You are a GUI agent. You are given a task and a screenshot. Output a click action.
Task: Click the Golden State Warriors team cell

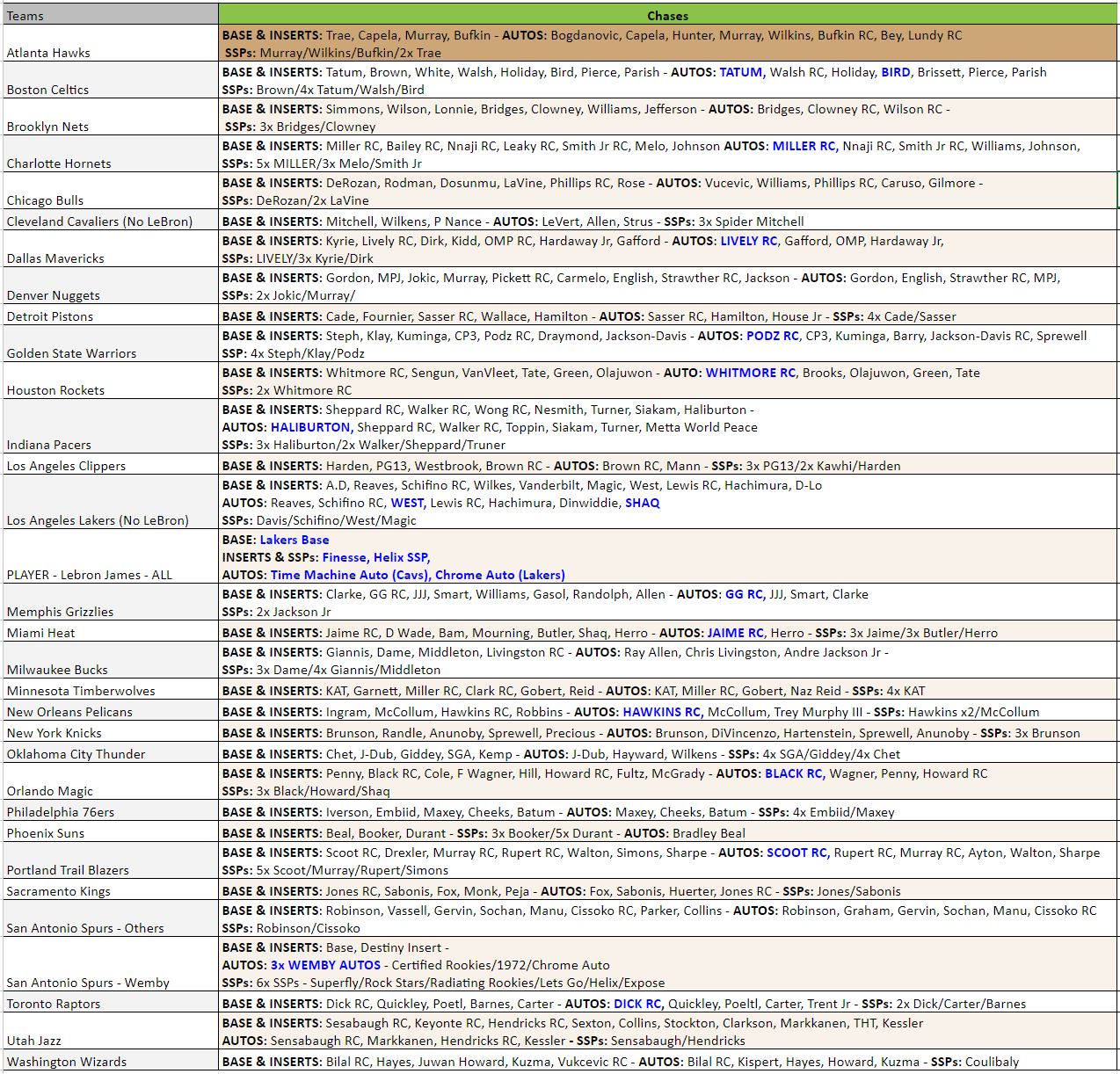[x=111, y=344]
